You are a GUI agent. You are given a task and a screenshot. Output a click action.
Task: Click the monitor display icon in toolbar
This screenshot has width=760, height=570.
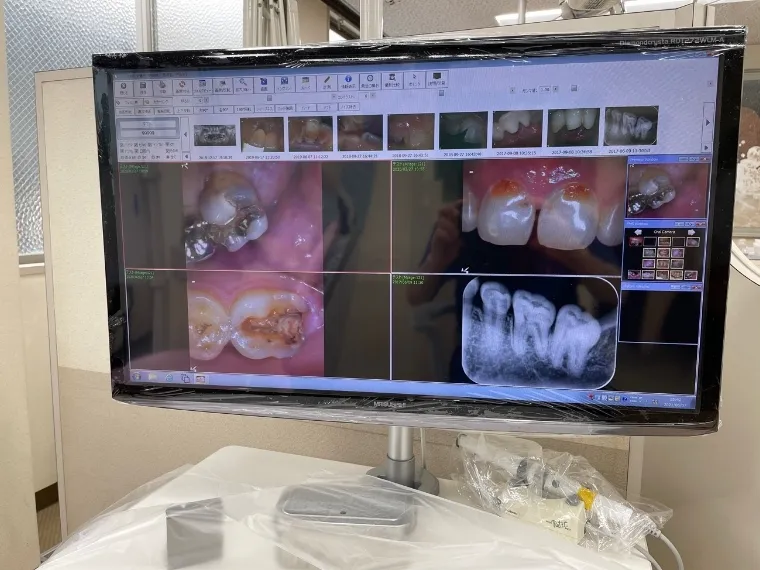click(437, 79)
